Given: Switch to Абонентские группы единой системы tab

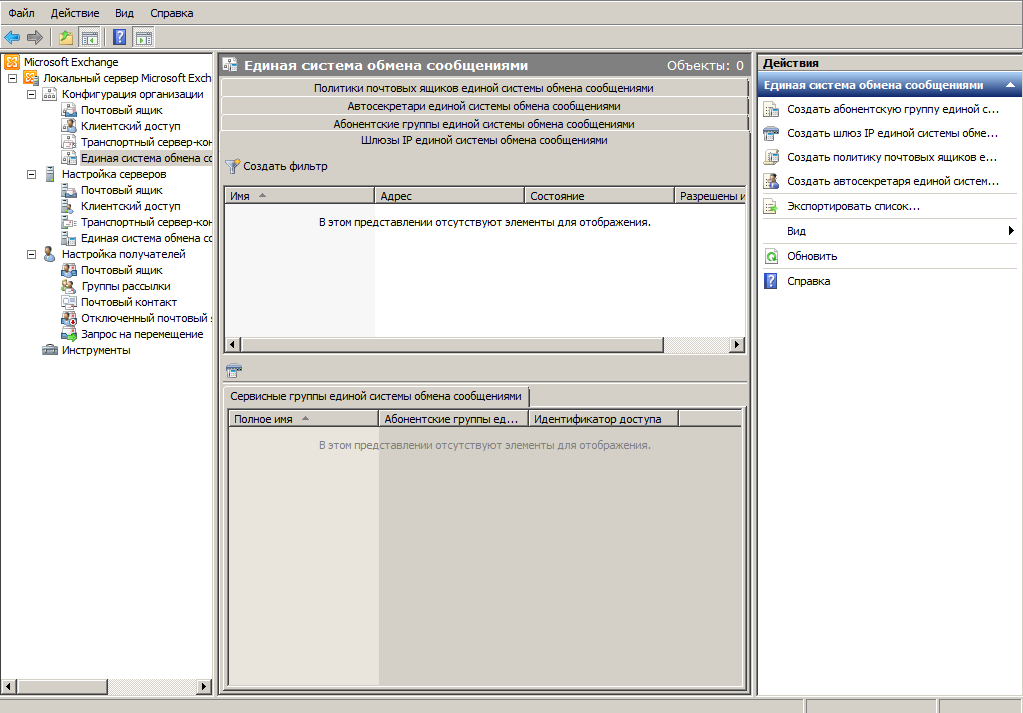Looking at the screenshot, I should click(484, 123).
